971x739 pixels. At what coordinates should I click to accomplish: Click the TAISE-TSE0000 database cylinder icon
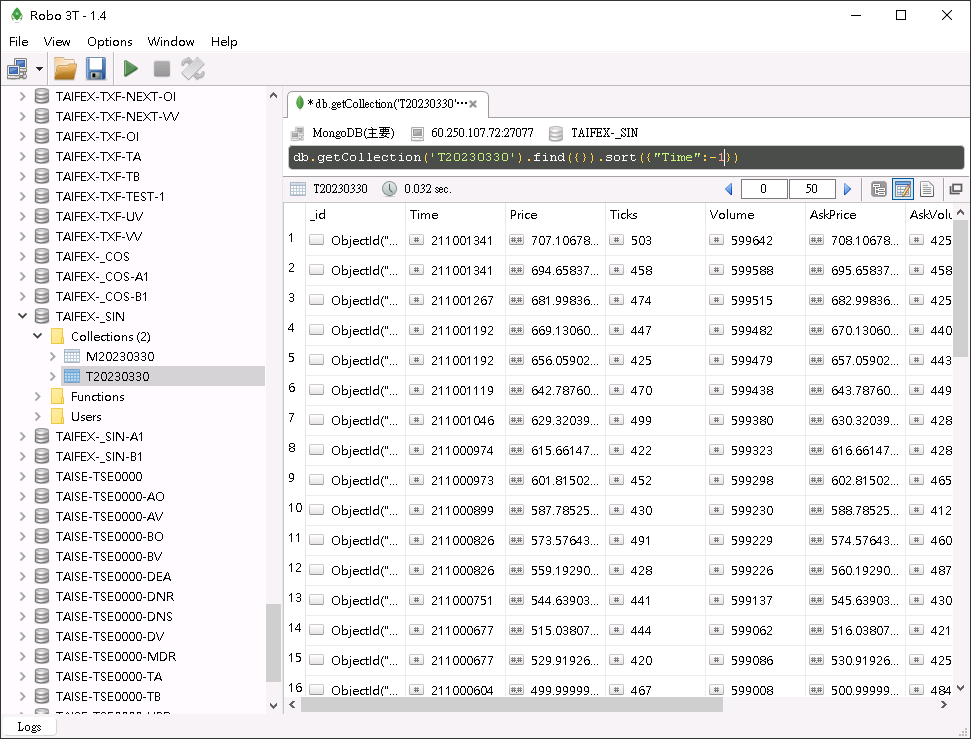41,476
